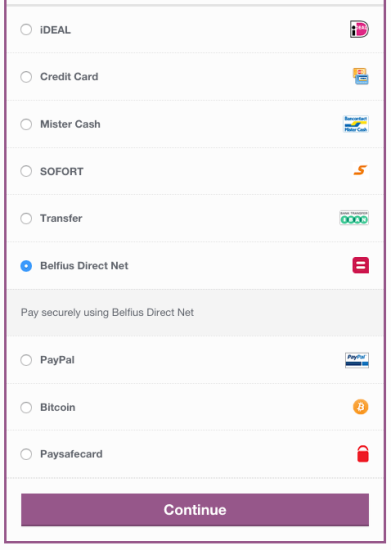391x550 pixels.
Task: Click the PayPal logo icon
Action: click(x=357, y=360)
